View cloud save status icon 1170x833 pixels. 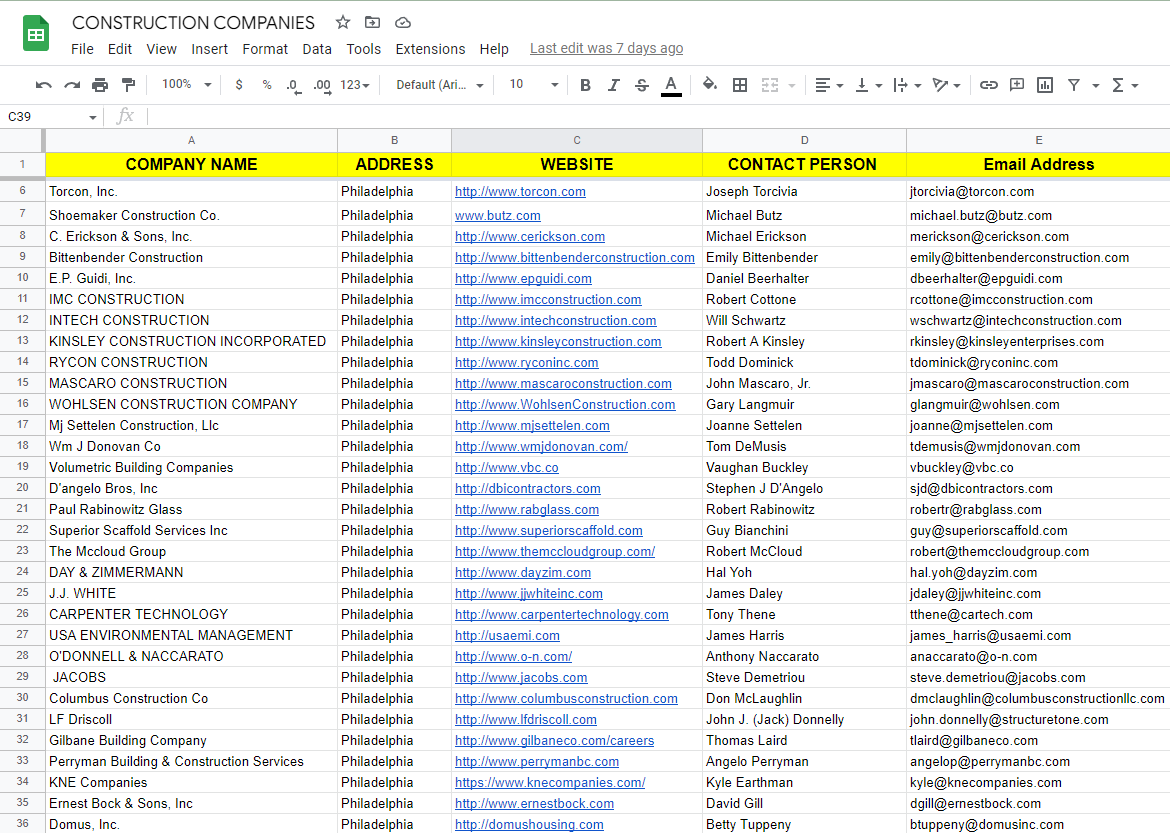tap(402, 22)
